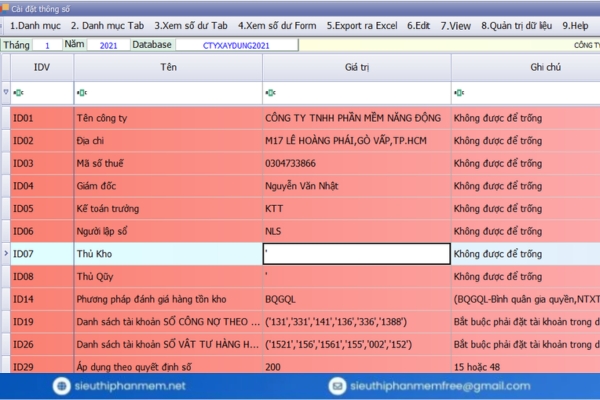Select the Thủ Kho name cell
The height and width of the screenshot is (400, 600).
coord(168,253)
